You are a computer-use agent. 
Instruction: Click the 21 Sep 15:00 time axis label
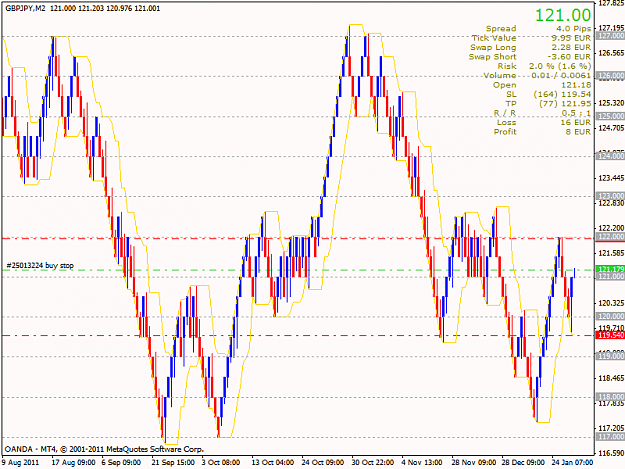pos(173,462)
